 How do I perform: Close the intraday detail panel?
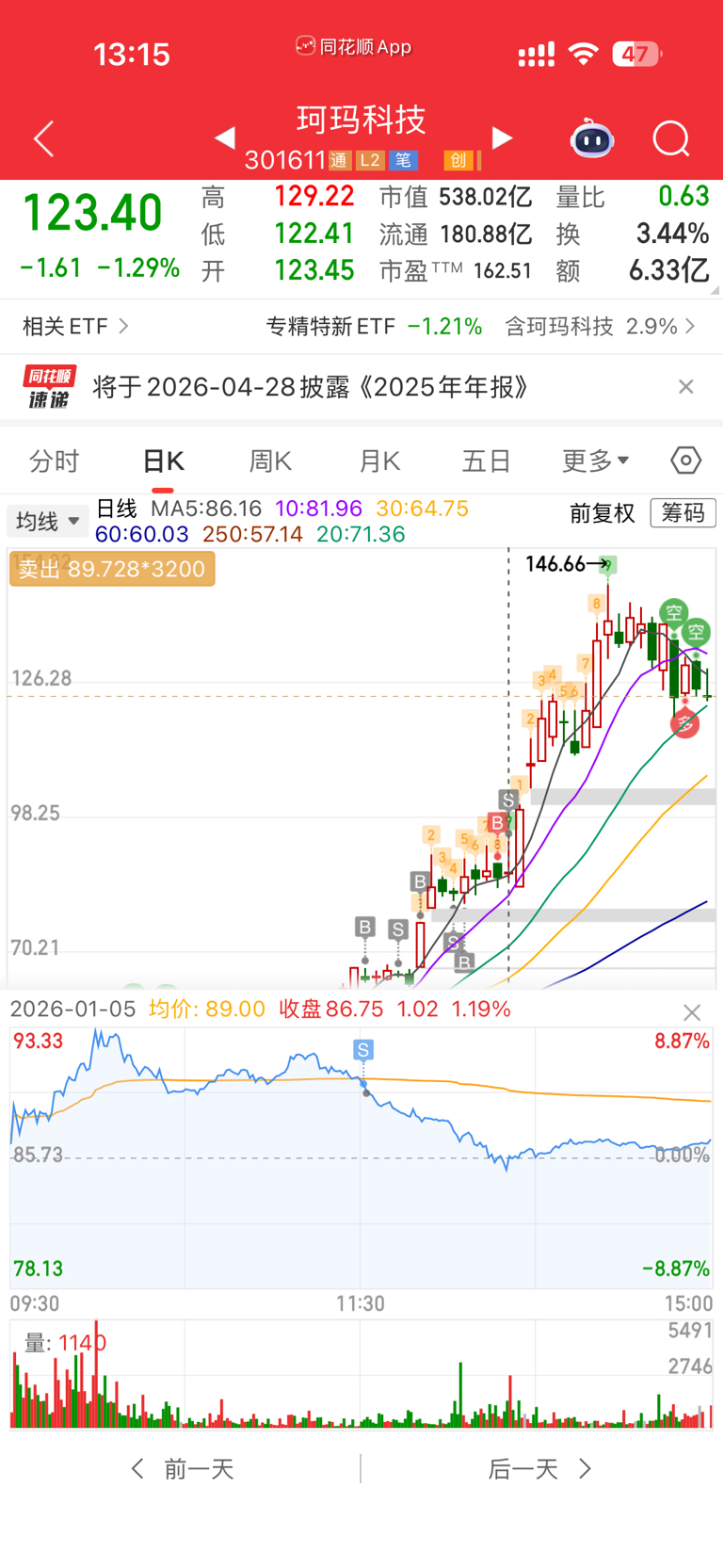pos(692,1012)
